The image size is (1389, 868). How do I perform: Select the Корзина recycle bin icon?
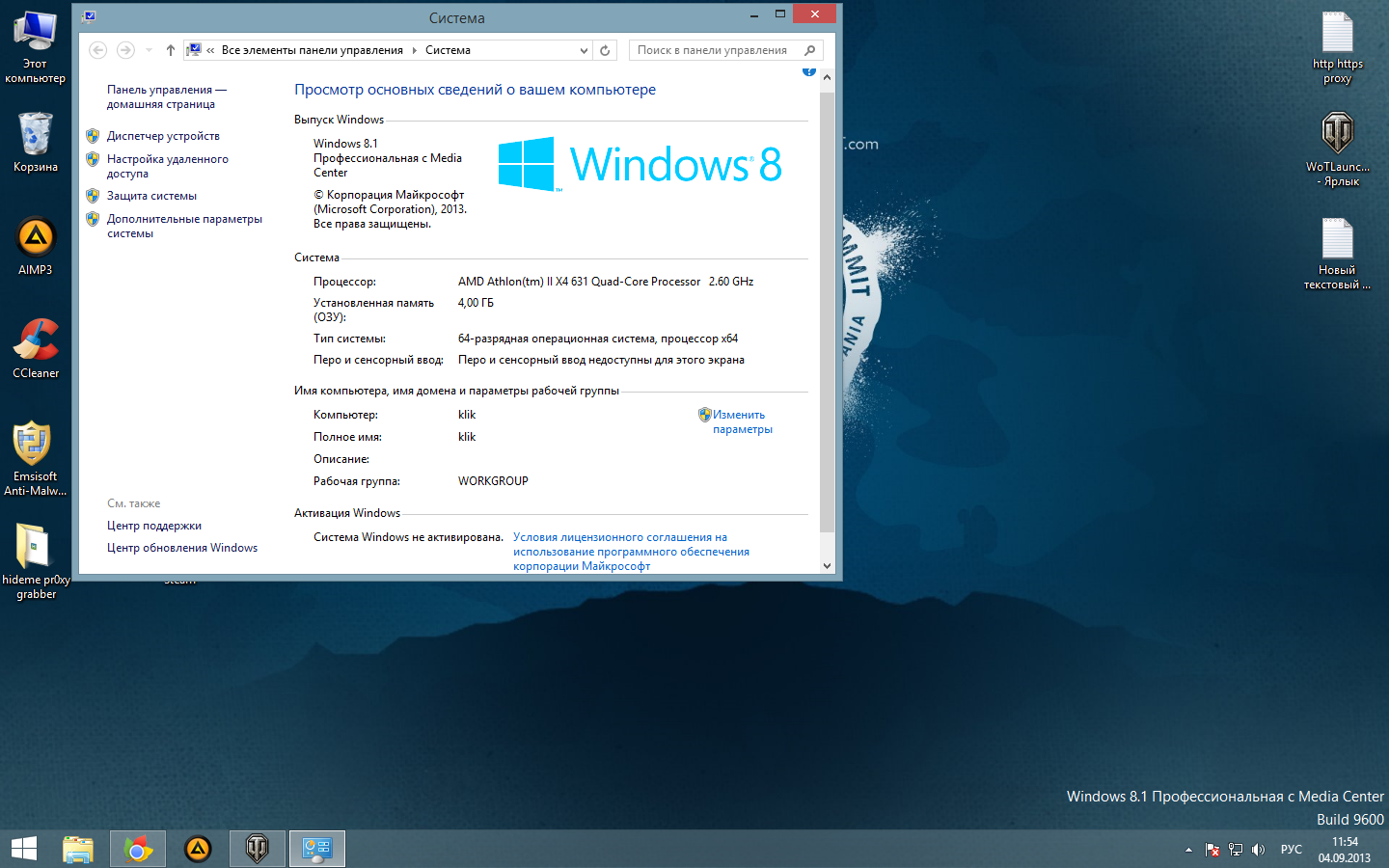[36, 142]
